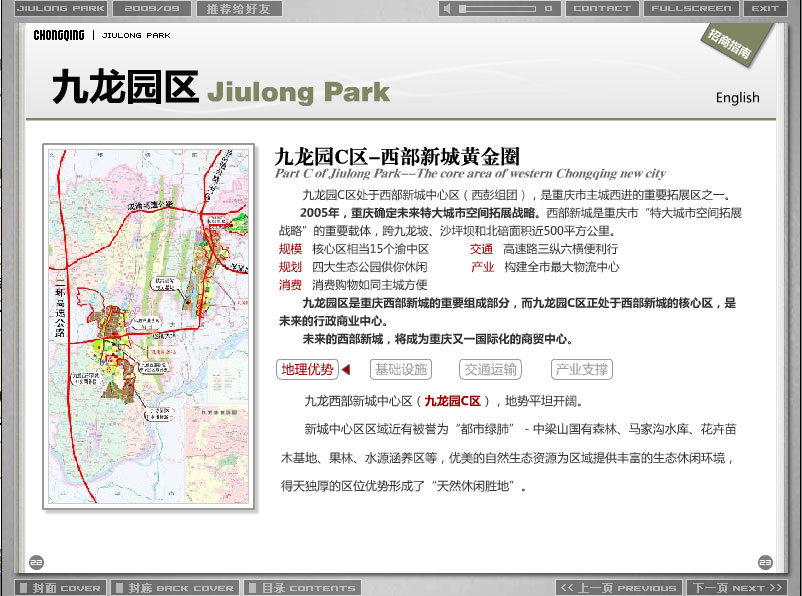Mute sound with the speaker icon
Screen dimensions: 802x596
(x=446, y=9)
